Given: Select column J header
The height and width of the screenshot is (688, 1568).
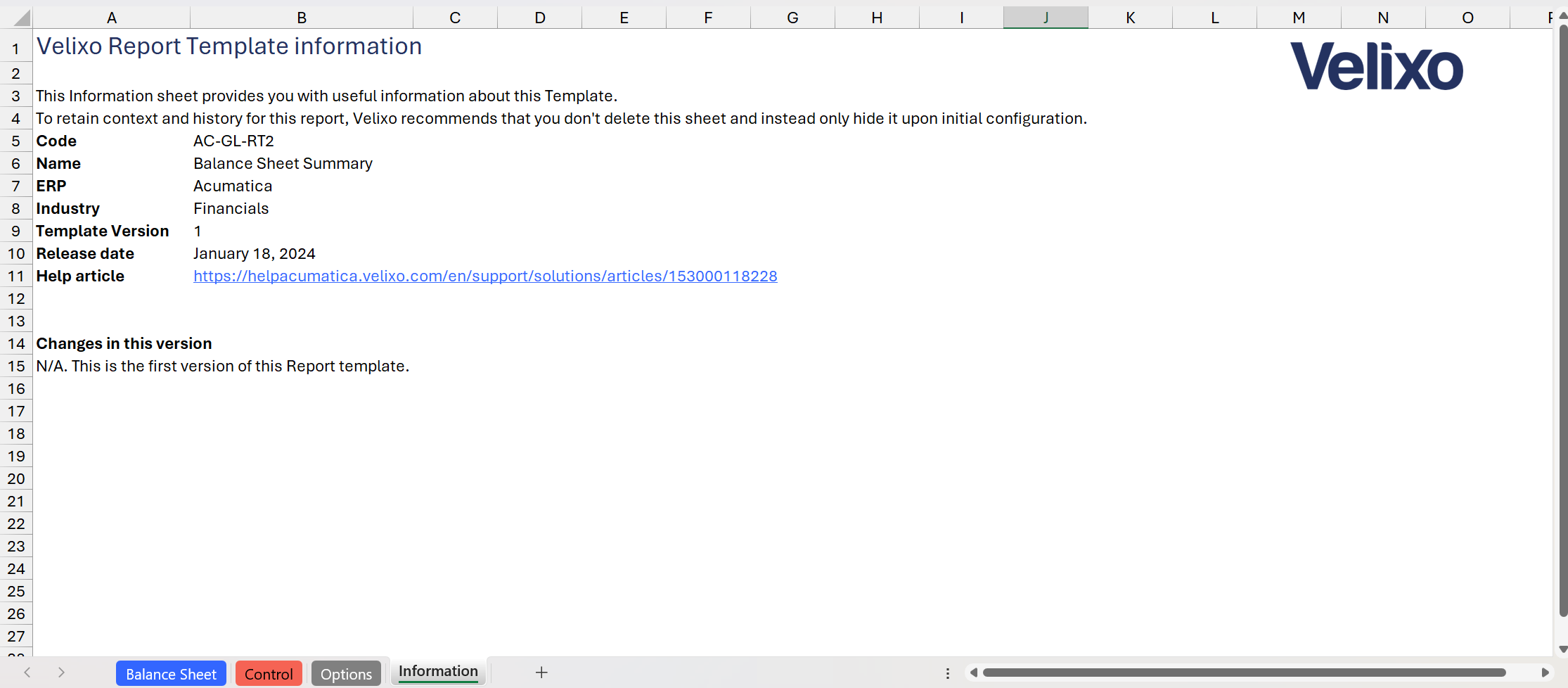Looking at the screenshot, I should [x=1046, y=18].
